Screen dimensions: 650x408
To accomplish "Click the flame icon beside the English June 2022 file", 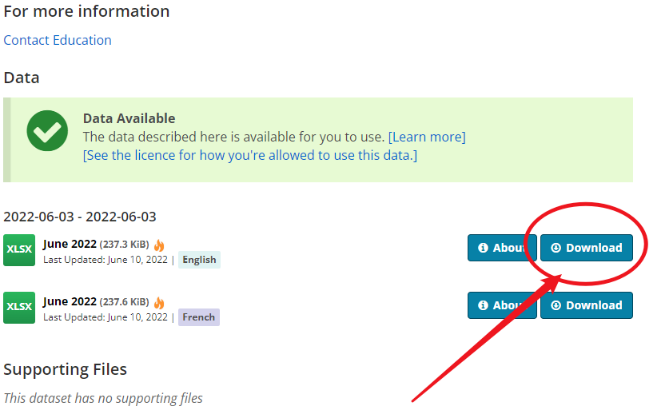I will click(x=159, y=245).
